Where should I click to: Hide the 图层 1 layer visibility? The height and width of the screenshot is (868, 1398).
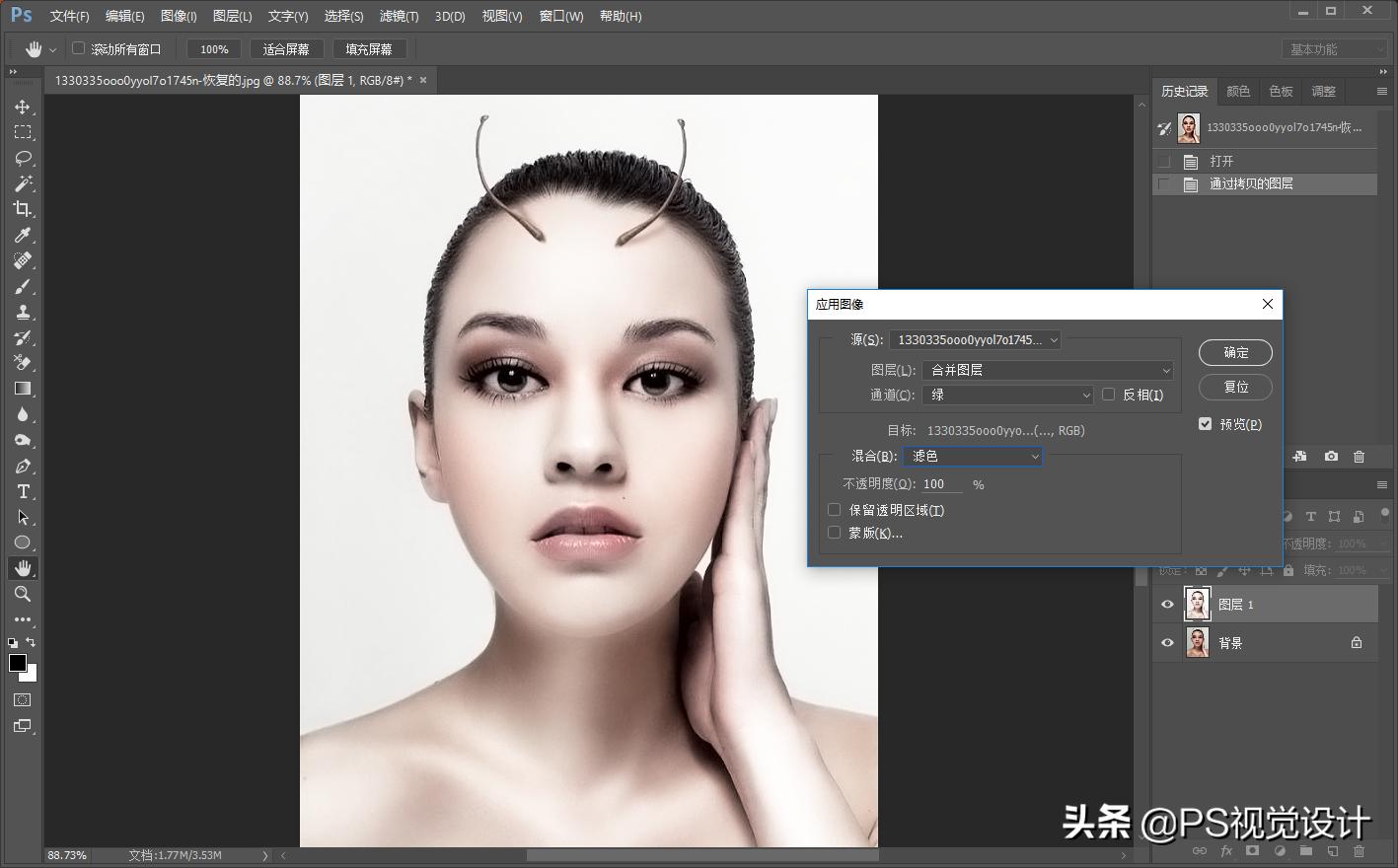click(x=1167, y=605)
